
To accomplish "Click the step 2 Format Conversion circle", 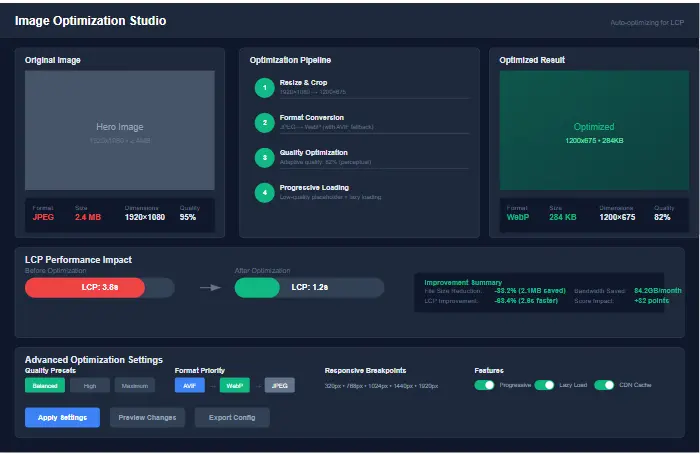I will [264, 123].
